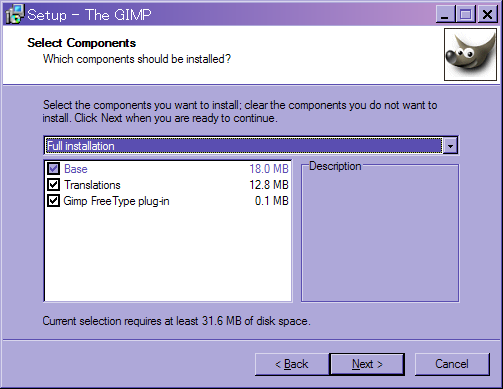Click inside the Description group box
Viewport: 503px width, 389px height.
coord(380,237)
